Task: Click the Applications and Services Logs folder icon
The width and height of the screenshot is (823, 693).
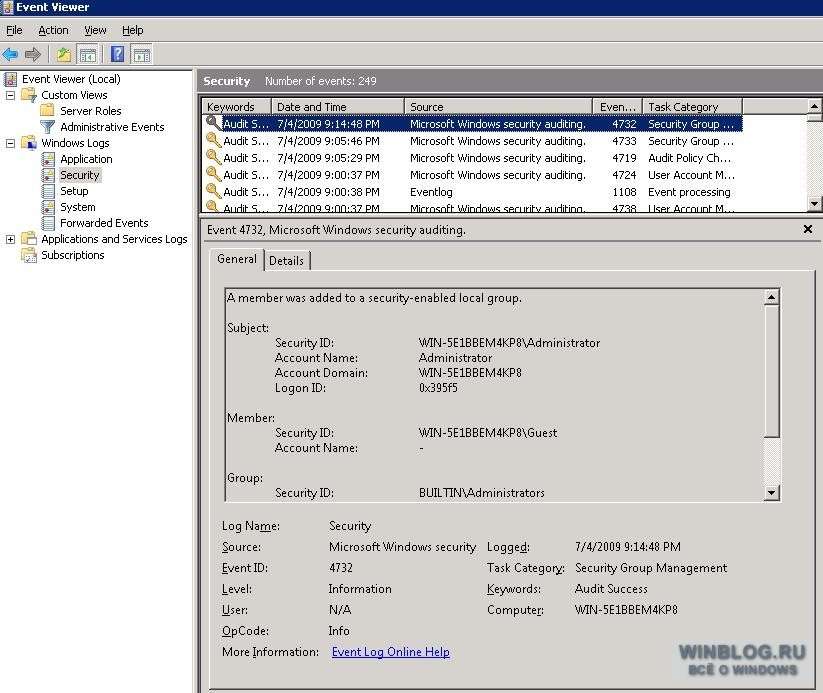Action: [x=29, y=239]
